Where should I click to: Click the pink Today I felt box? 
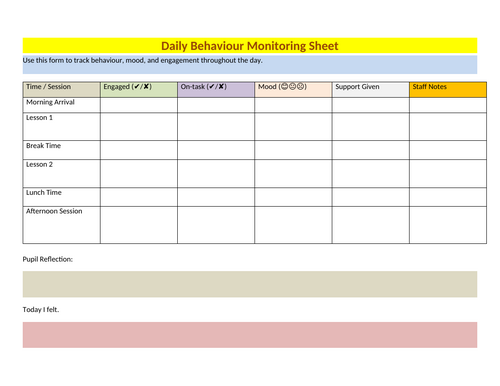250,335
